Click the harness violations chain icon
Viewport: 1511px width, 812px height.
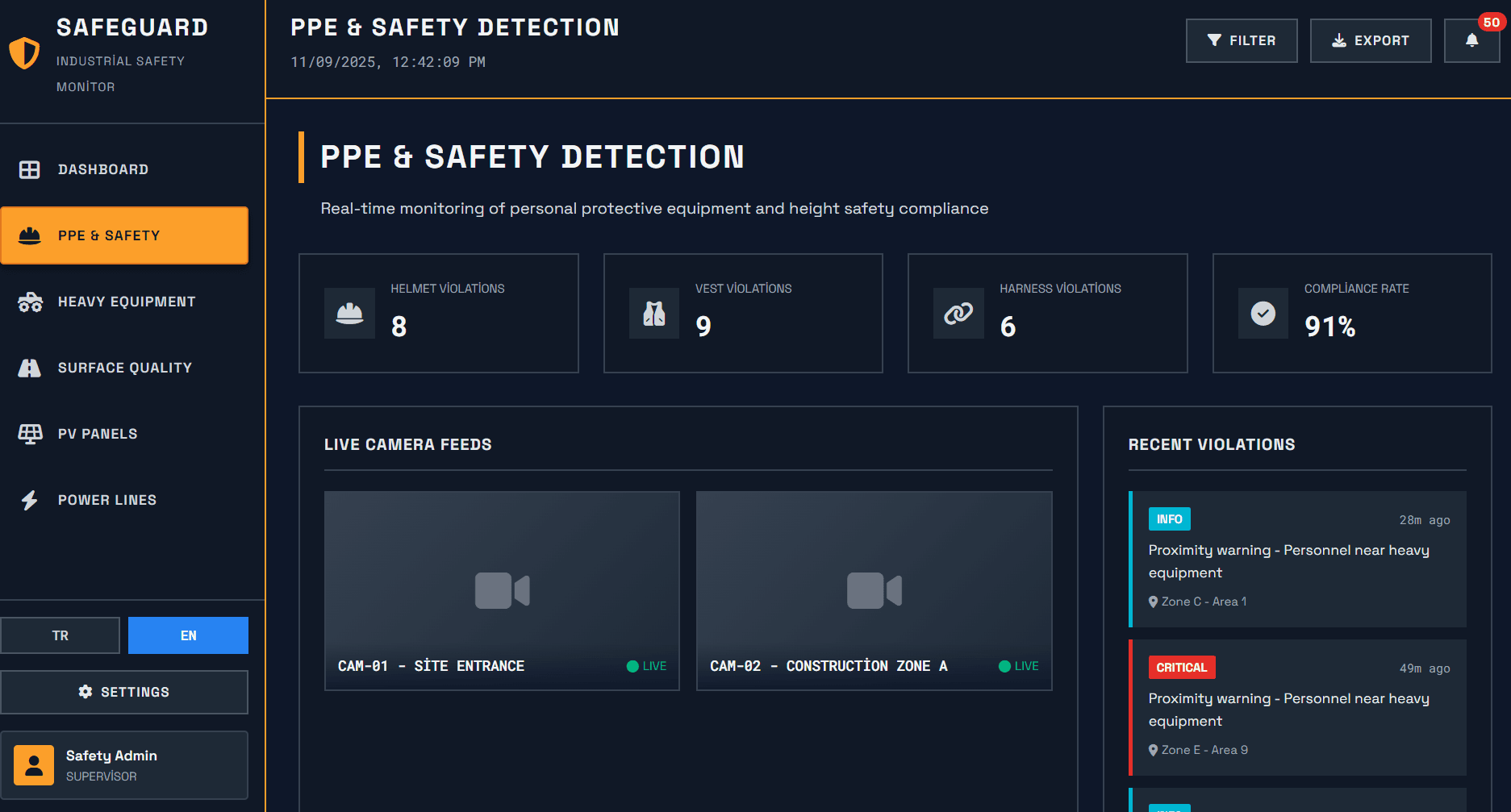click(958, 313)
